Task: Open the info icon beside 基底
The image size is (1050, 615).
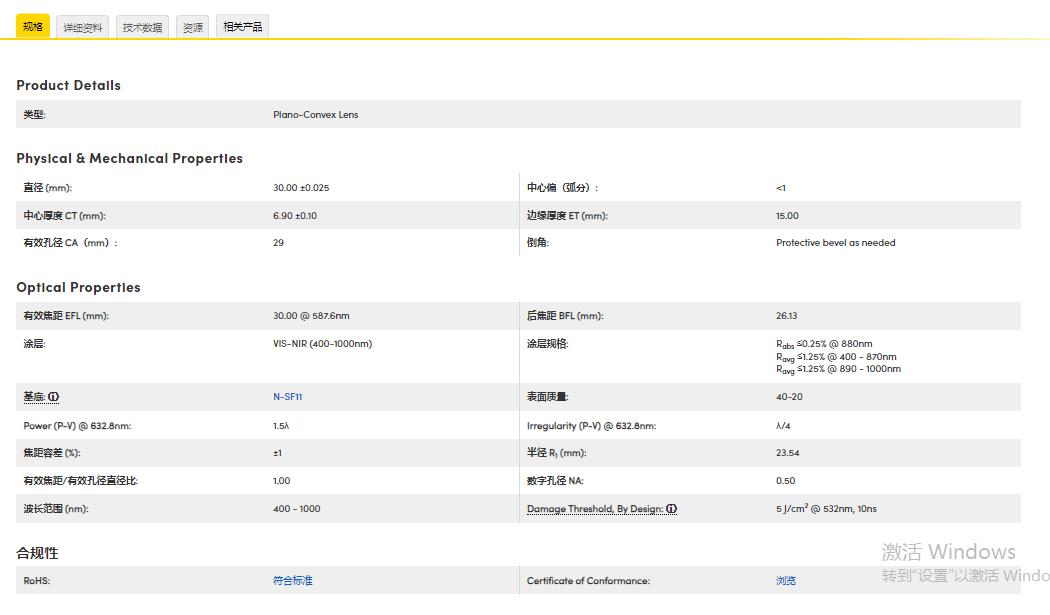Action: point(53,397)
